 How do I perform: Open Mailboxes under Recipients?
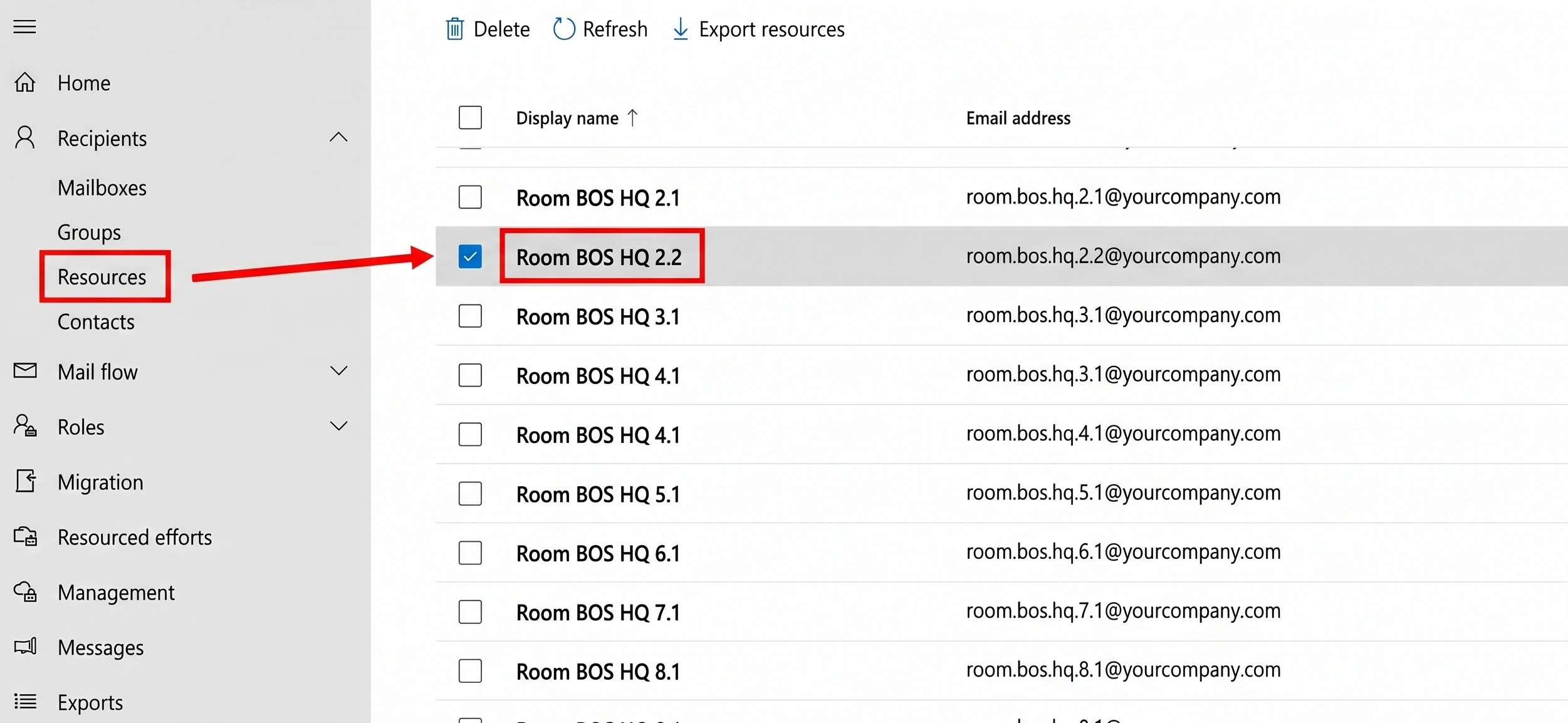pos(102,188)
